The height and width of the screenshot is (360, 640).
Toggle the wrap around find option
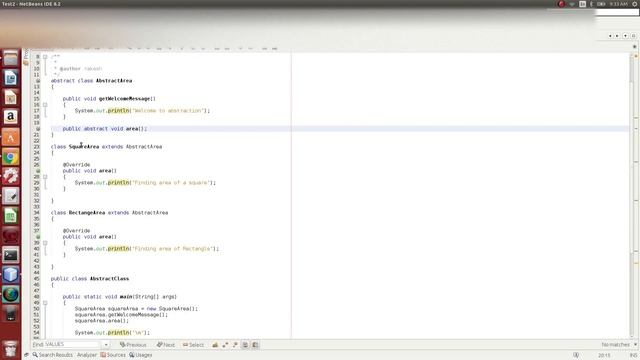point(255,345)
